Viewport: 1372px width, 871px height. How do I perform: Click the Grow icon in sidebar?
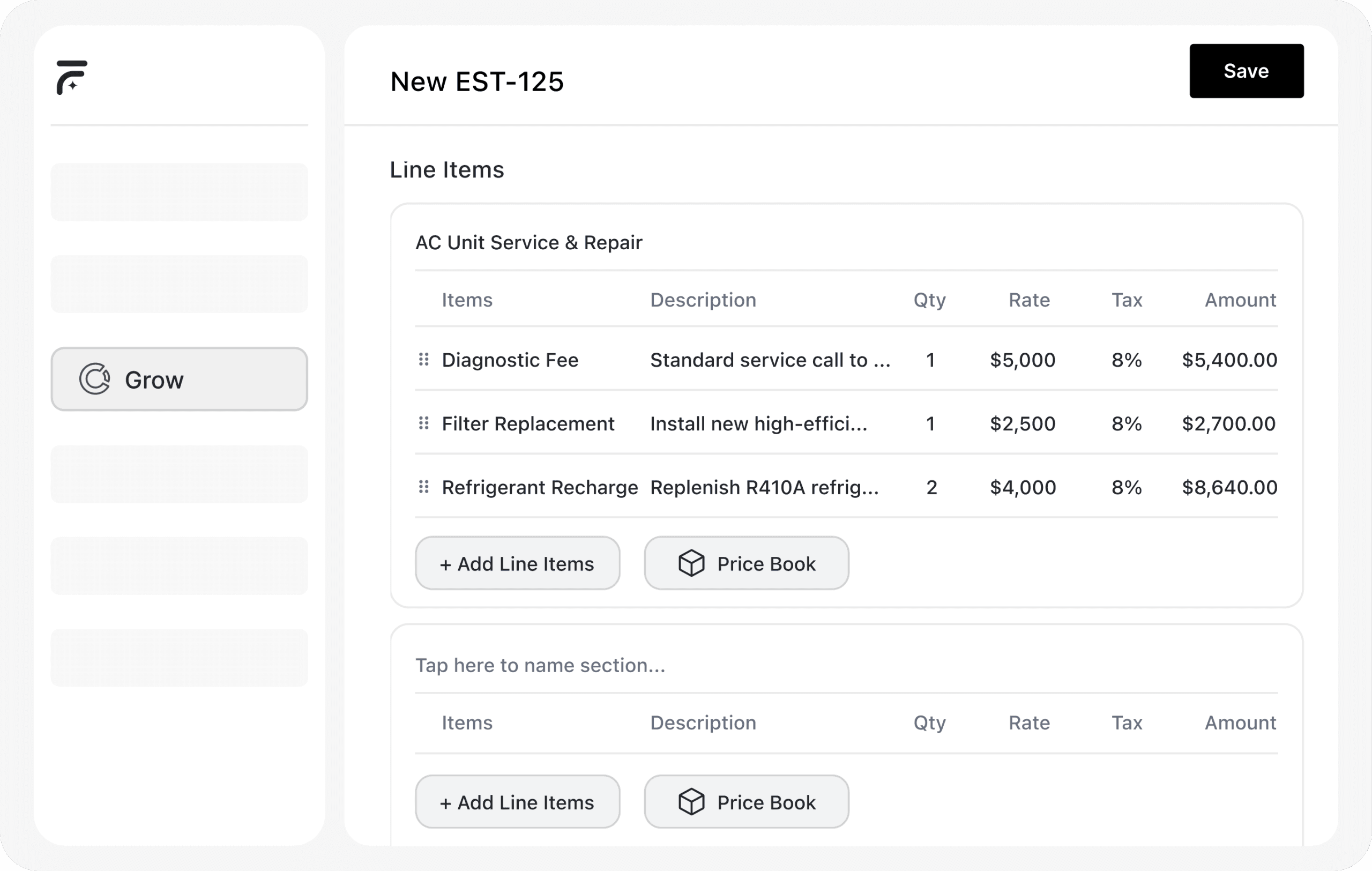click(x=94, y=379)
